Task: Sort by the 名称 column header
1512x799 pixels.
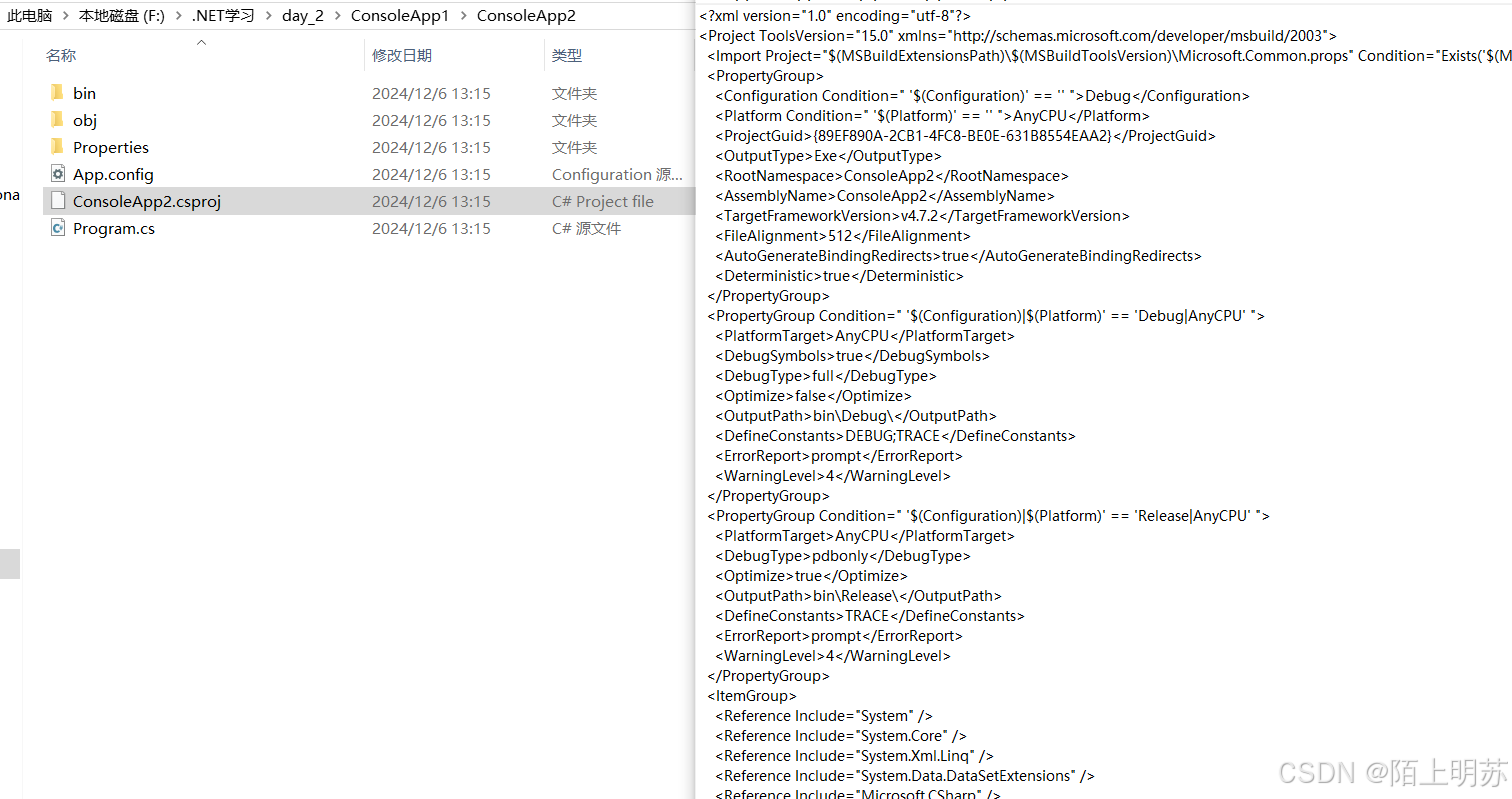Action: (x=61, y=56)
